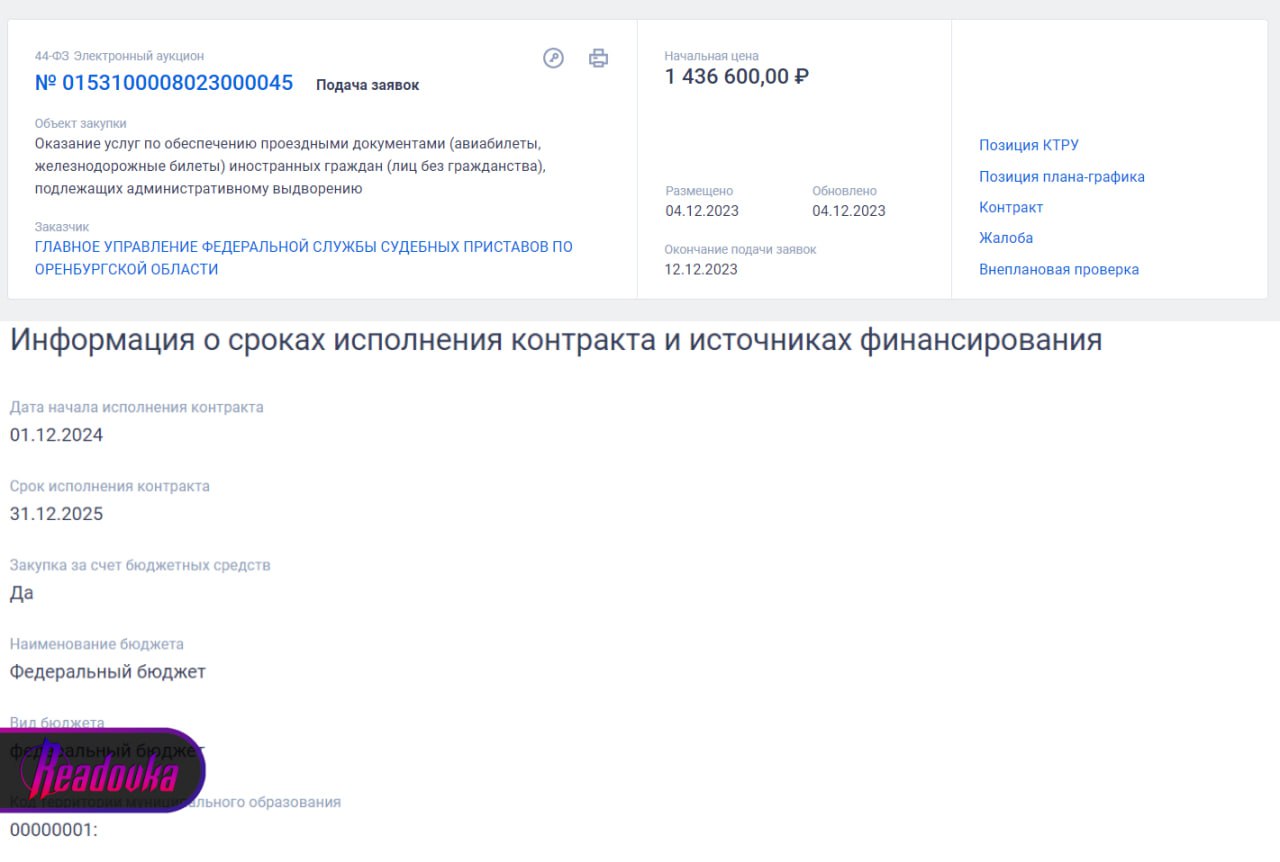Click the contract financing information heading
This screenshot has height=862, width=1280.
tap(555, 340)
